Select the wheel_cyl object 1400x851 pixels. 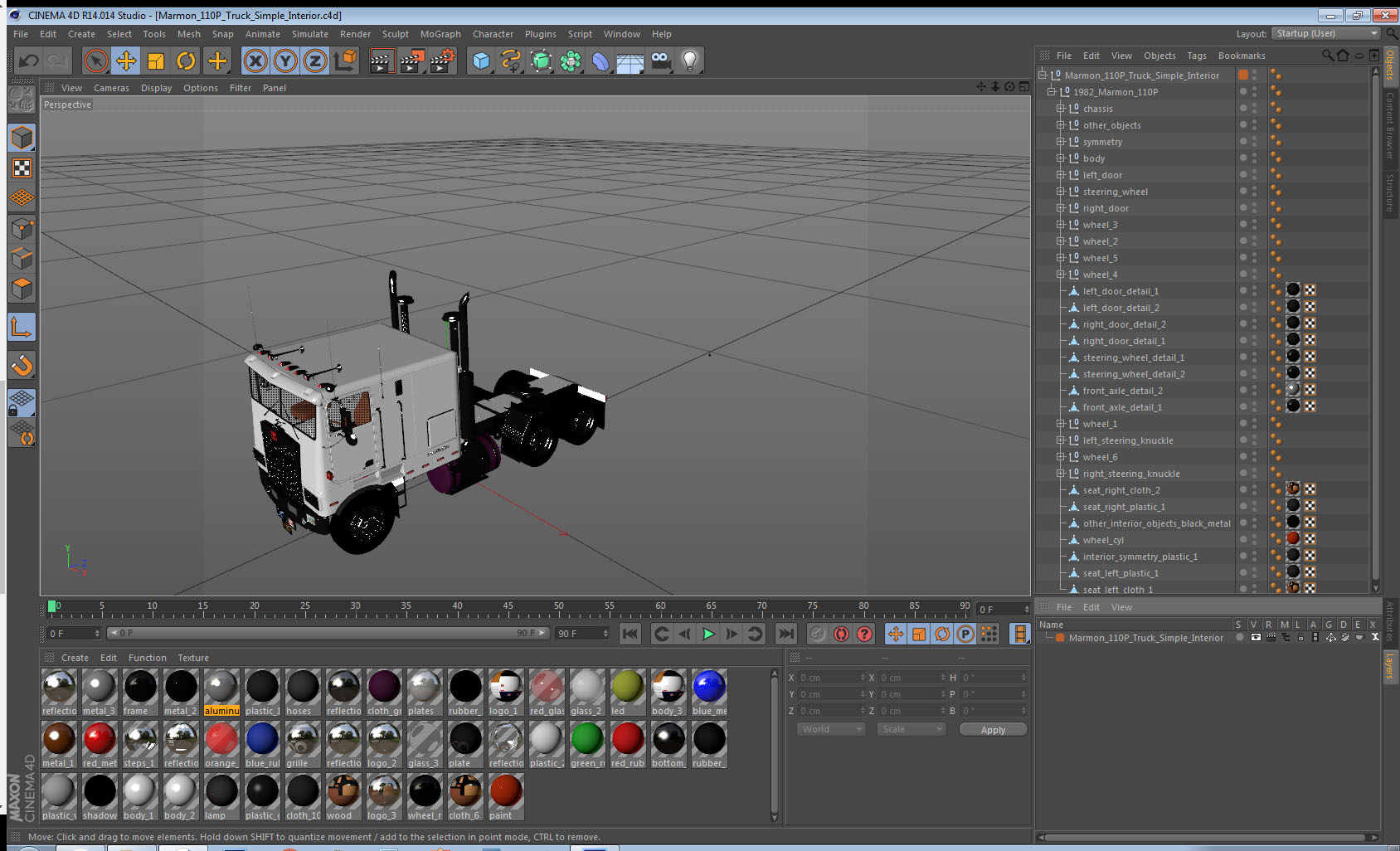click(x=1103, y=540)
